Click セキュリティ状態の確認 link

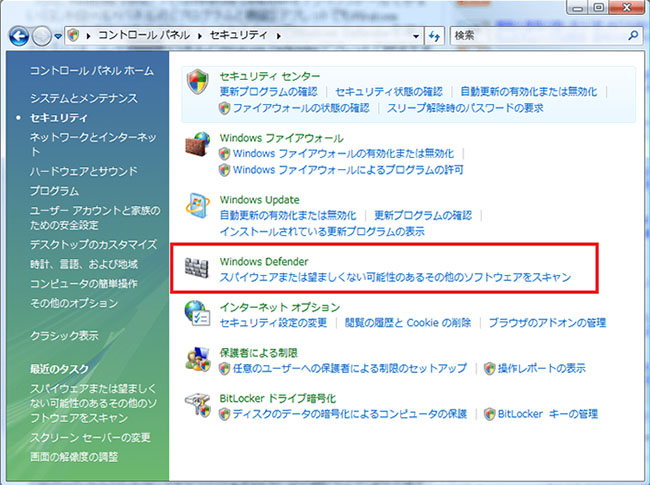point(389,91)
